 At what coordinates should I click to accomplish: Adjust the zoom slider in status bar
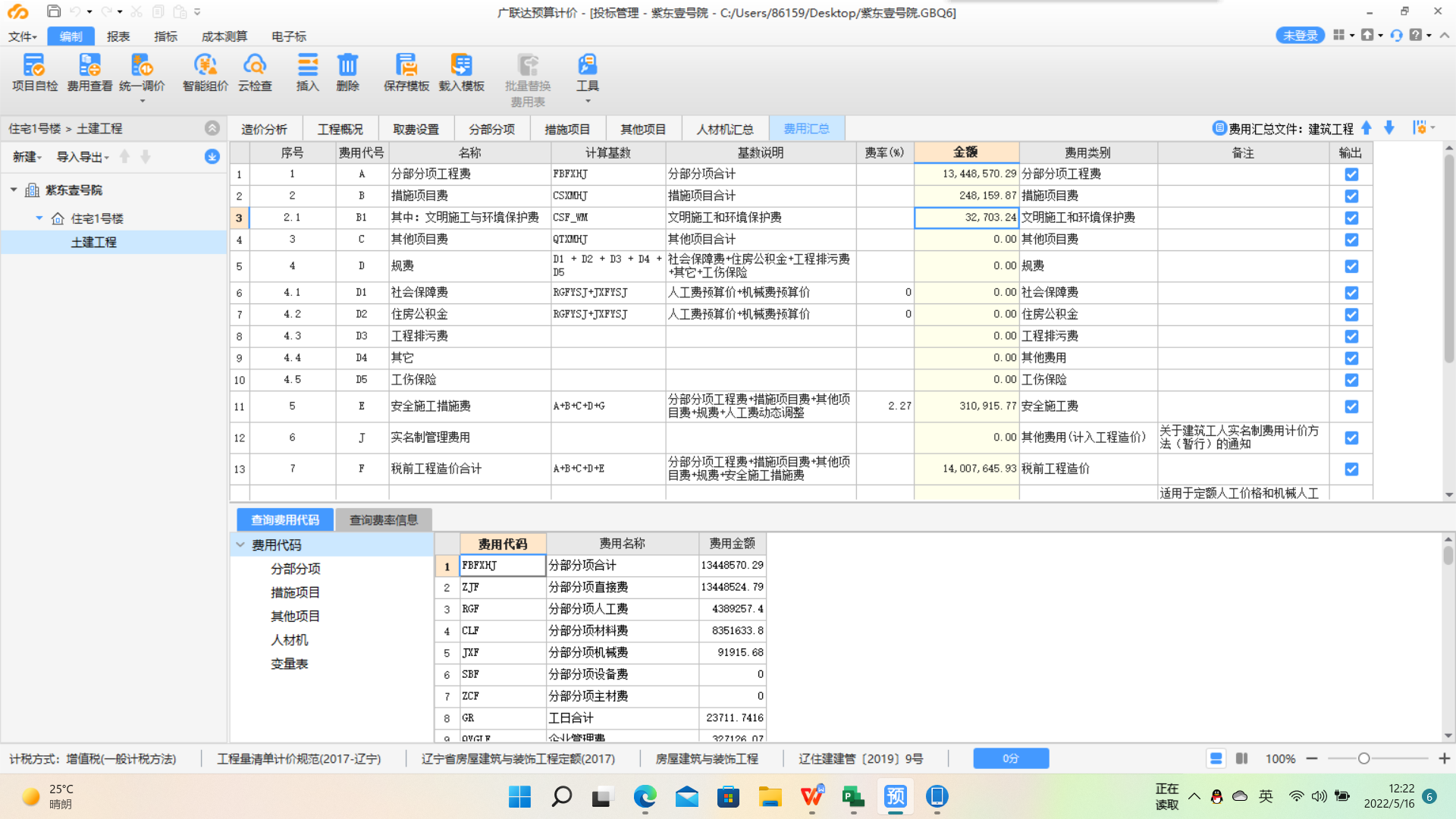1363,758
